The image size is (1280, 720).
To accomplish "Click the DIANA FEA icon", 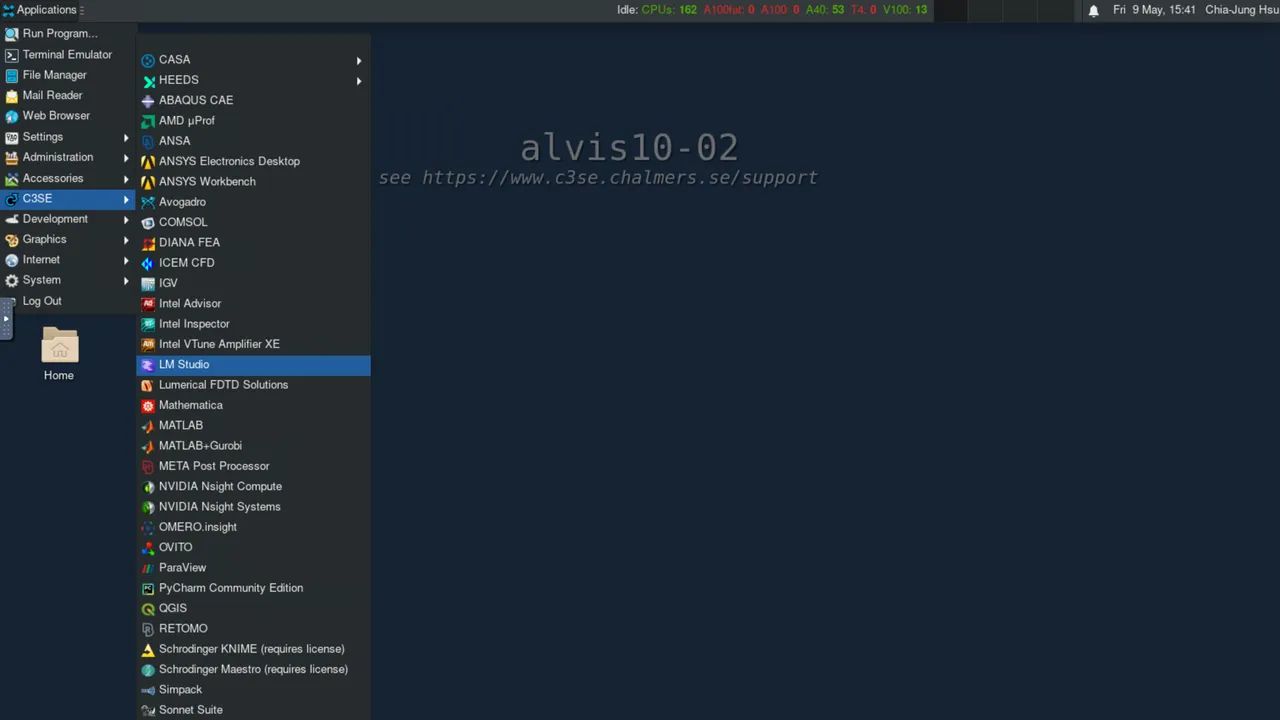I will click(x=148, y=243).
